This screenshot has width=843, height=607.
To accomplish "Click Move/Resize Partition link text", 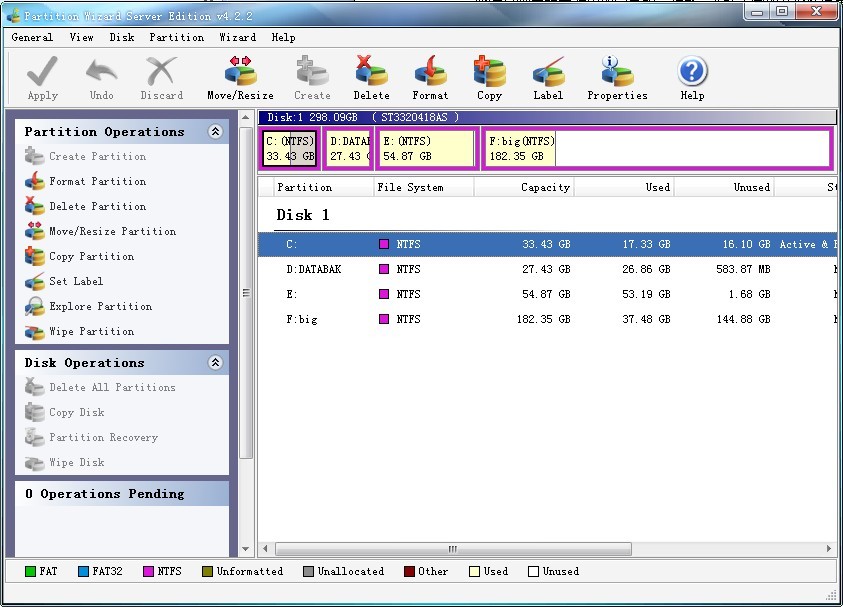I will [x=112, y=231].
